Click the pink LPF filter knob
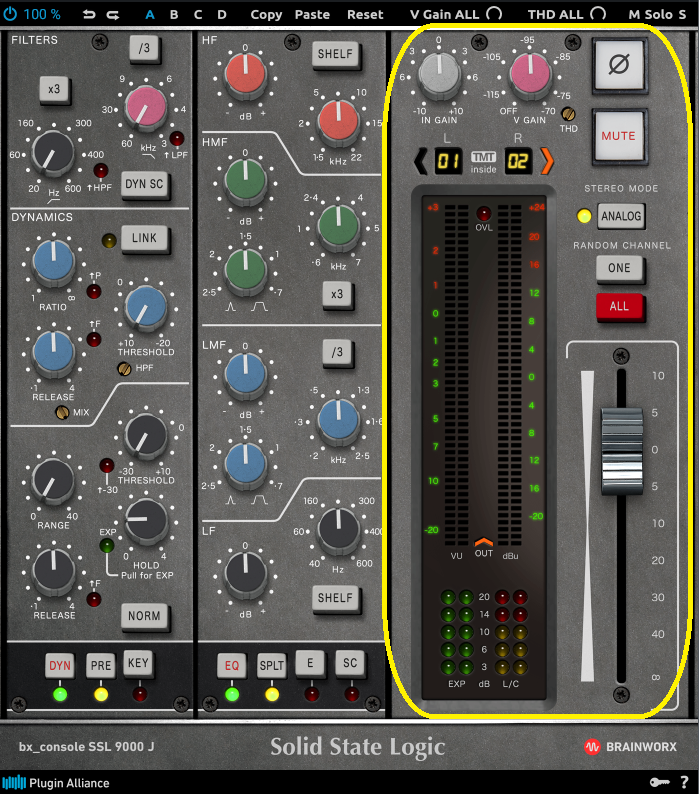This screenshot has width=699, height=794. pyautogui.click(x=145, y=106)
